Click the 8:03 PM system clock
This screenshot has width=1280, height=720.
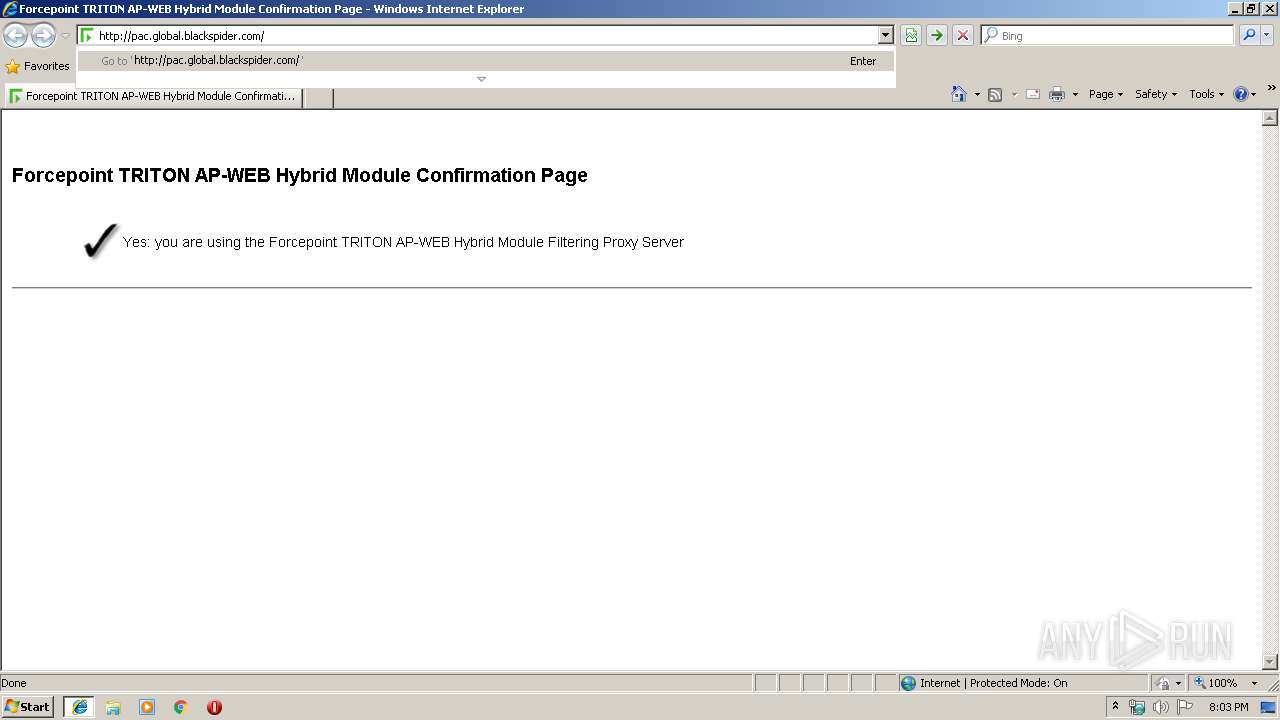[1228, 707]
